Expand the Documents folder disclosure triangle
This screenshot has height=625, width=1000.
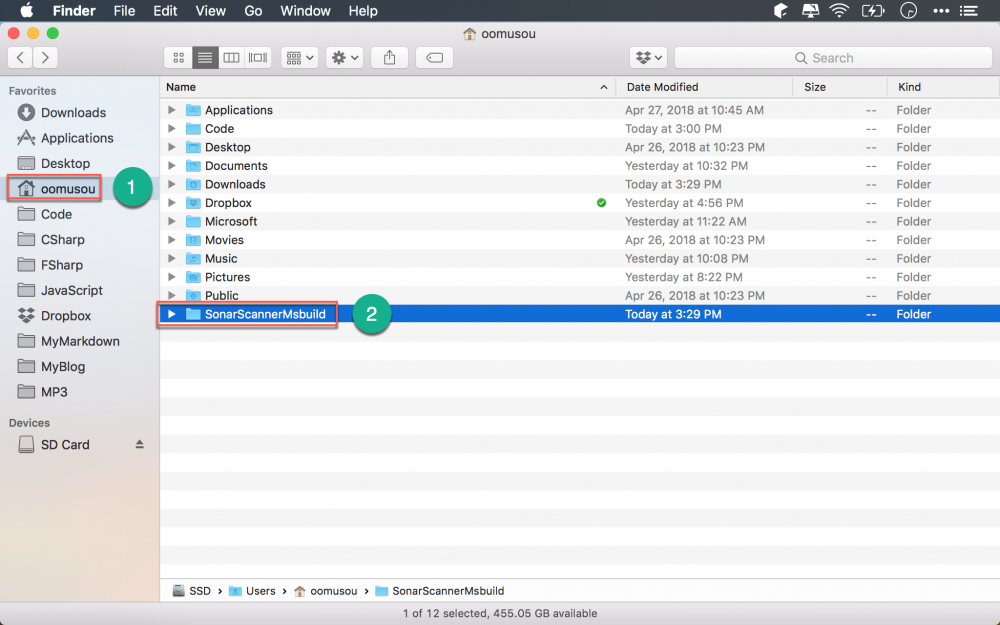click(172, 165)
